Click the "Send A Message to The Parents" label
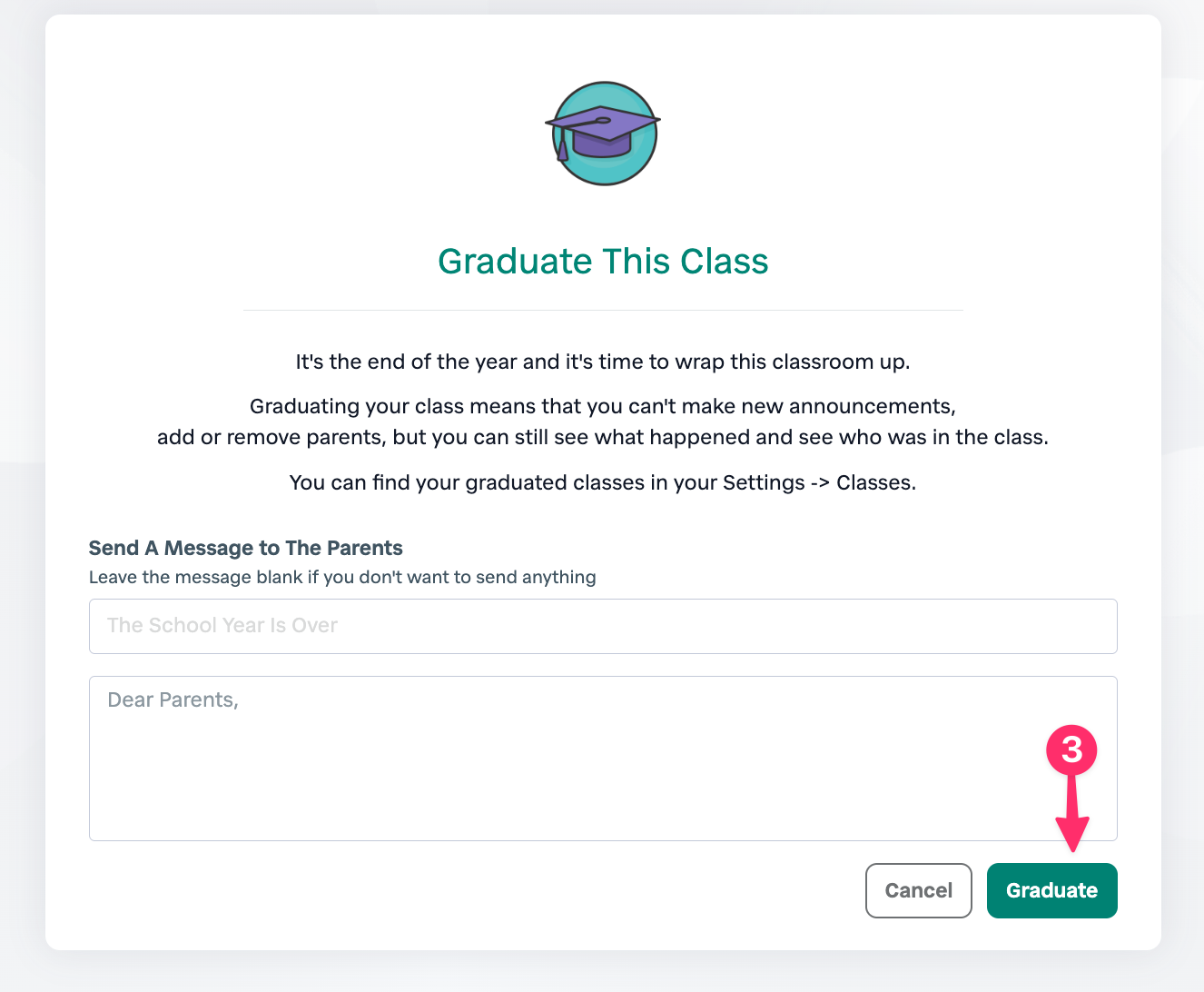The height and width of the screenshot is (992, 1204). 245,548
